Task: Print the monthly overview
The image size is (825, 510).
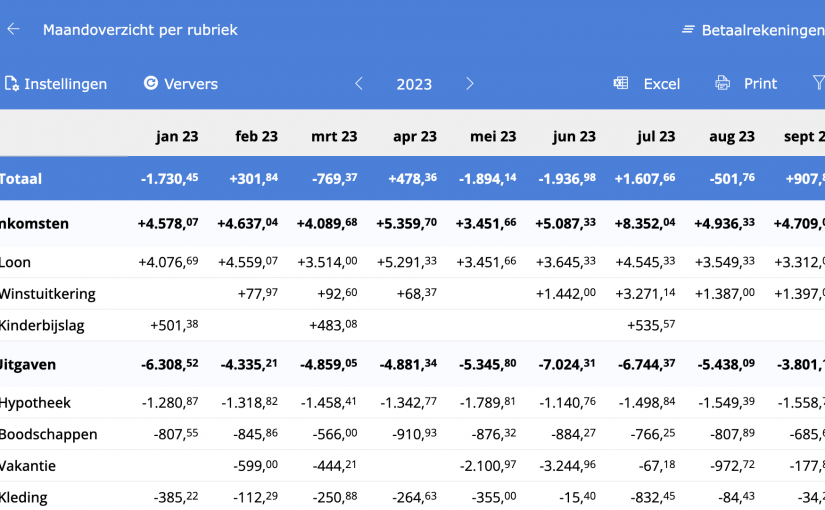Action: pos(746,84)
